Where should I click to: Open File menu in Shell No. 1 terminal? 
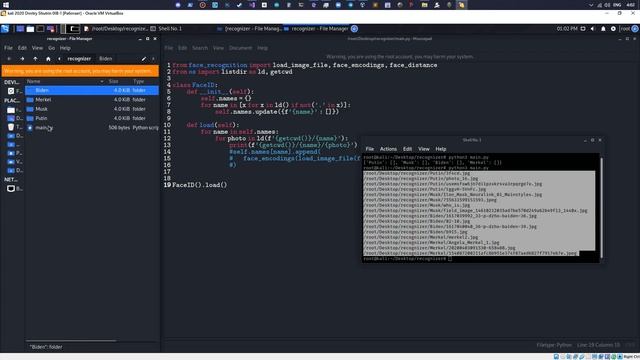coord(369,149)
